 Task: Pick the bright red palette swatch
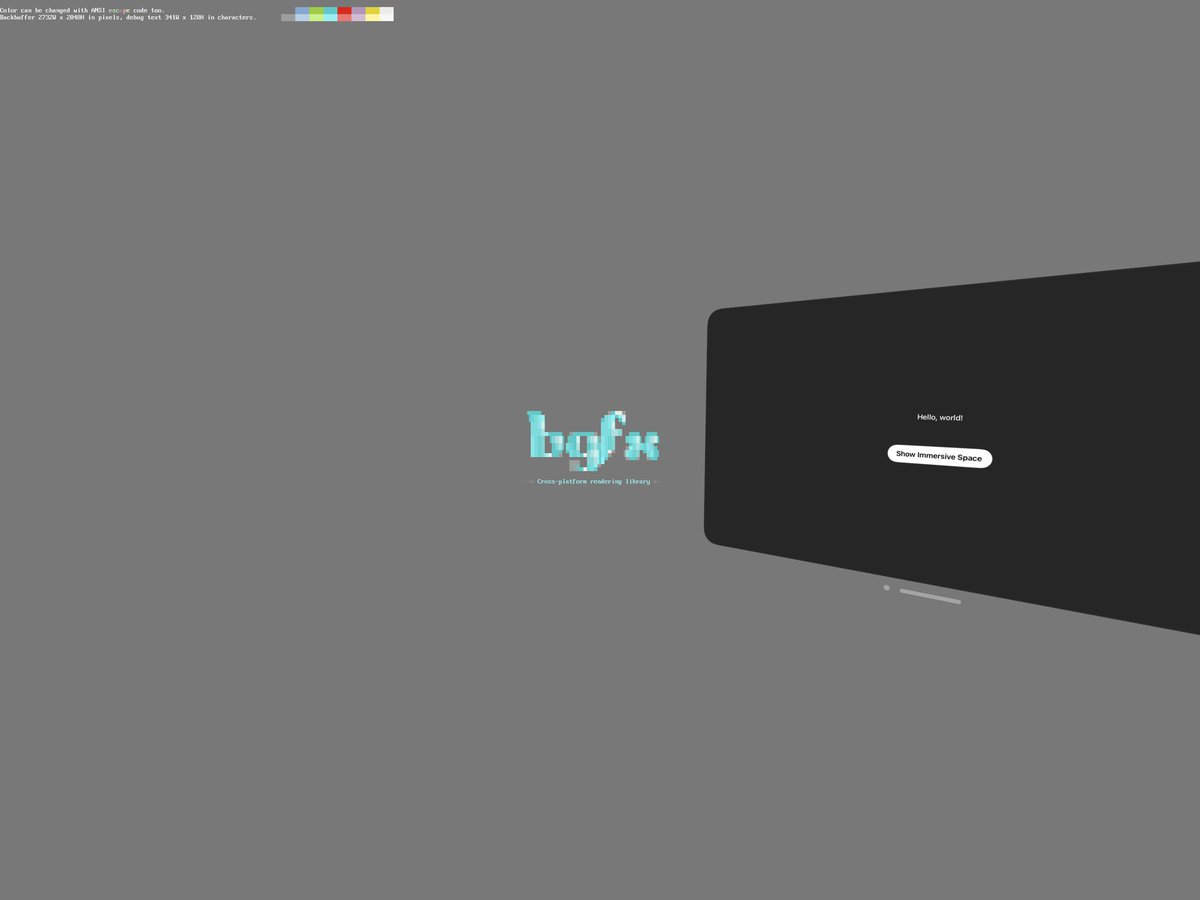(x=344, y=10)
